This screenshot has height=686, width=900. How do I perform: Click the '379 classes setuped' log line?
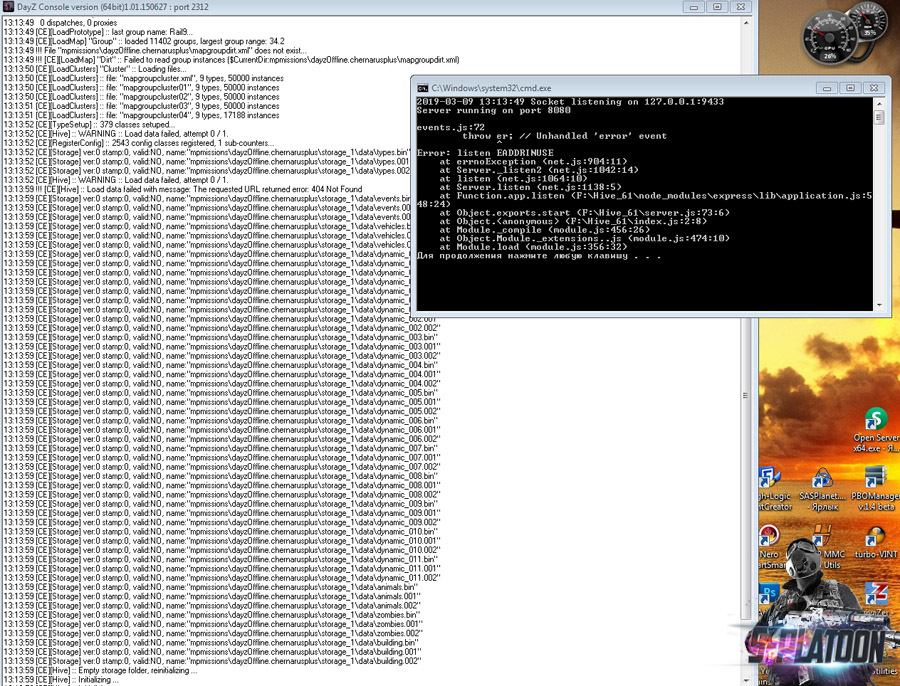[90, 125]
